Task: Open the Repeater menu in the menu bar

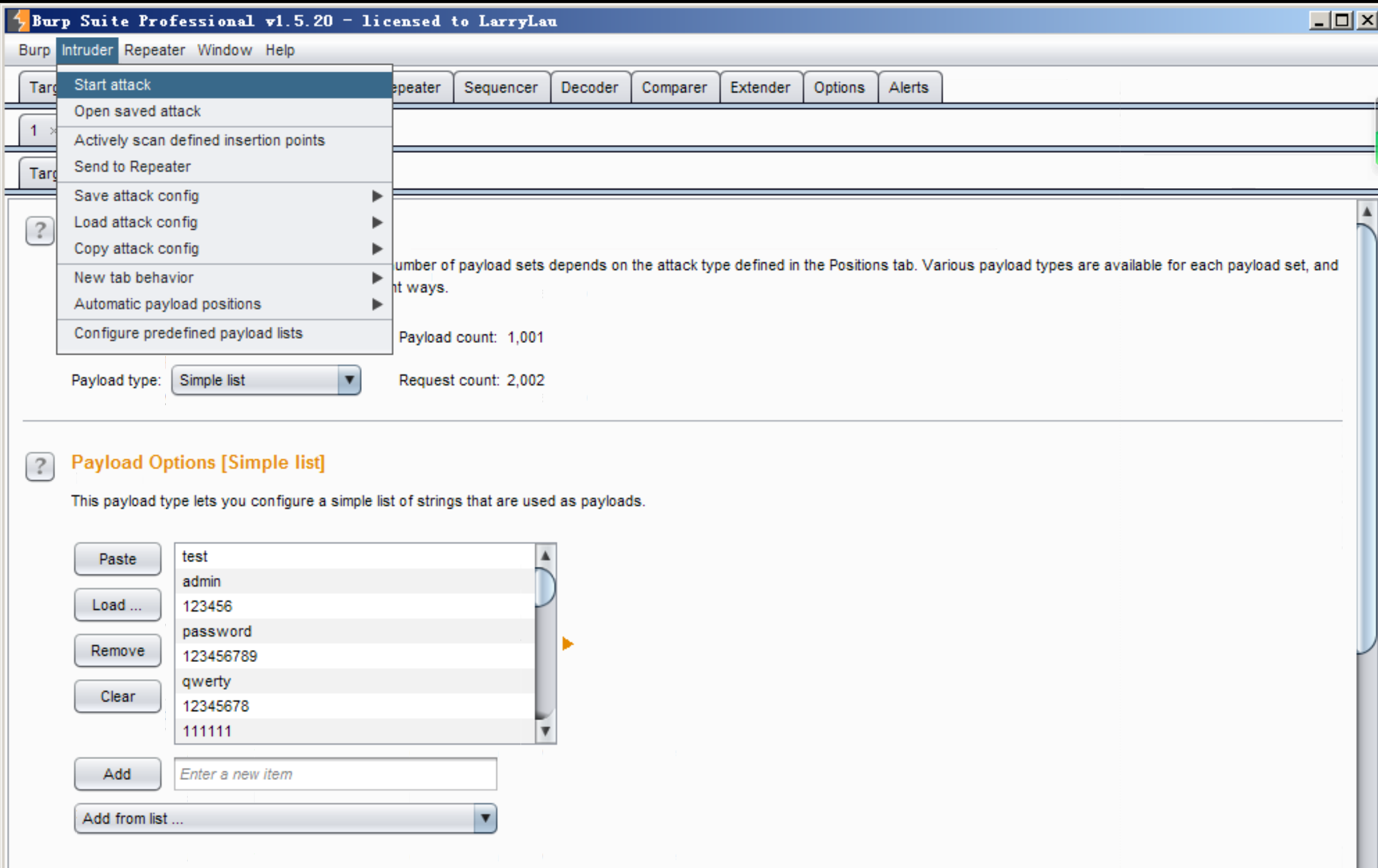Action: (x=155, y=50)
